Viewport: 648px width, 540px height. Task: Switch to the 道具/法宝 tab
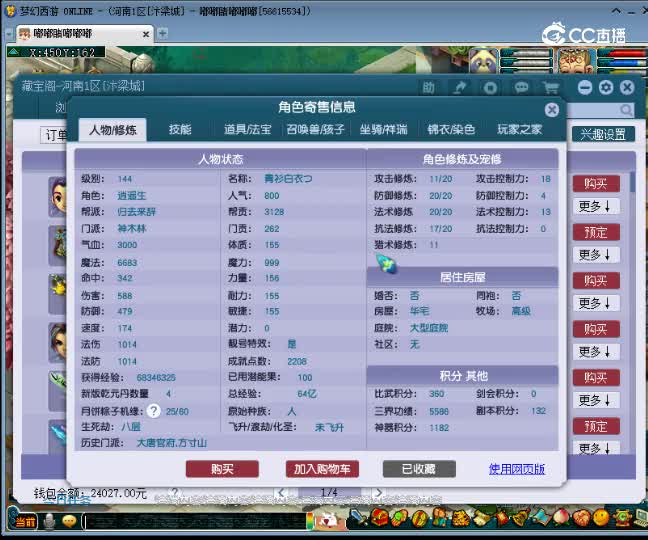248,130
